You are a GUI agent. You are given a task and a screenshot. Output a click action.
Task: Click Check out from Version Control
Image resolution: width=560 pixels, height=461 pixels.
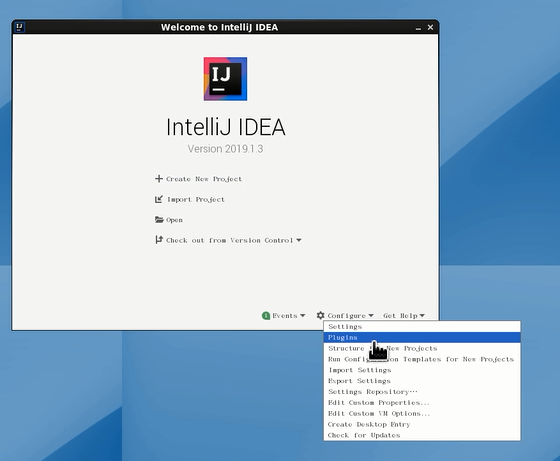229,240
